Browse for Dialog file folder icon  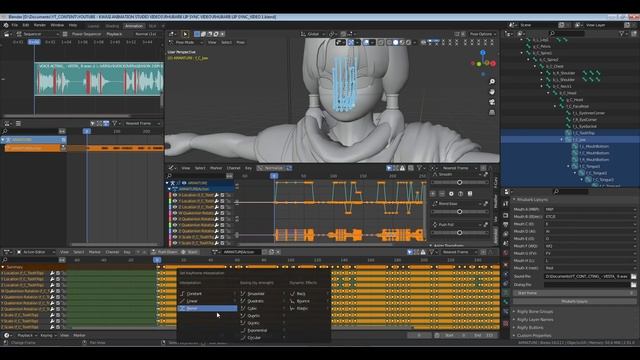tap(633, 284)
